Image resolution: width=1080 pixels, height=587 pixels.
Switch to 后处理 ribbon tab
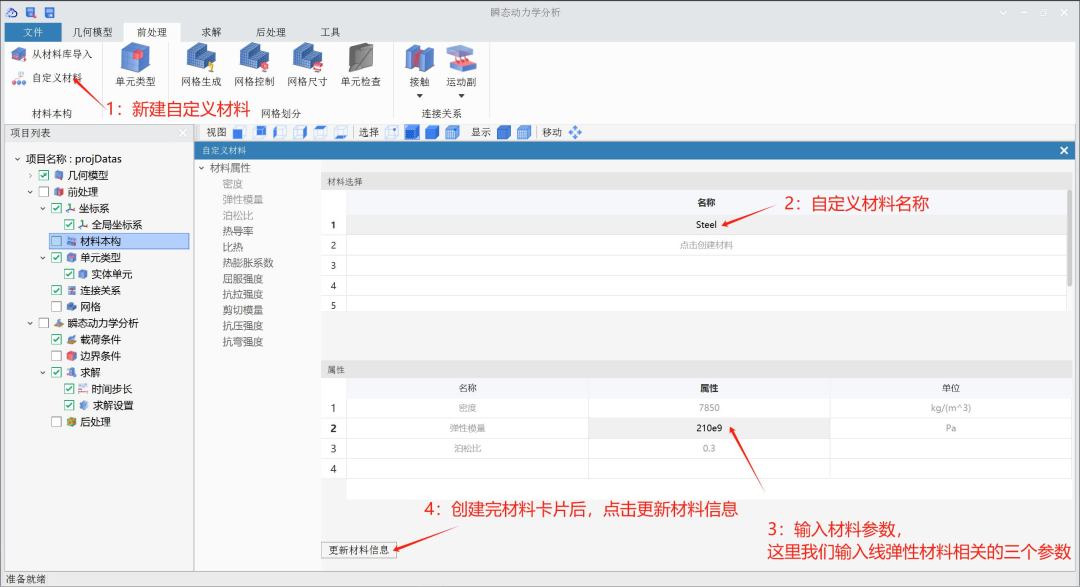point(271,32)
